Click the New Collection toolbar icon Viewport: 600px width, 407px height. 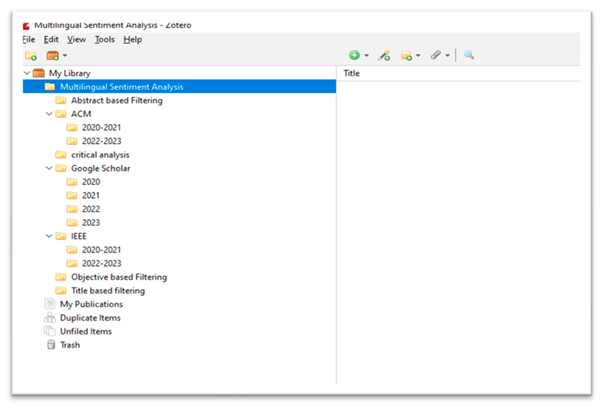coord(30,56)
